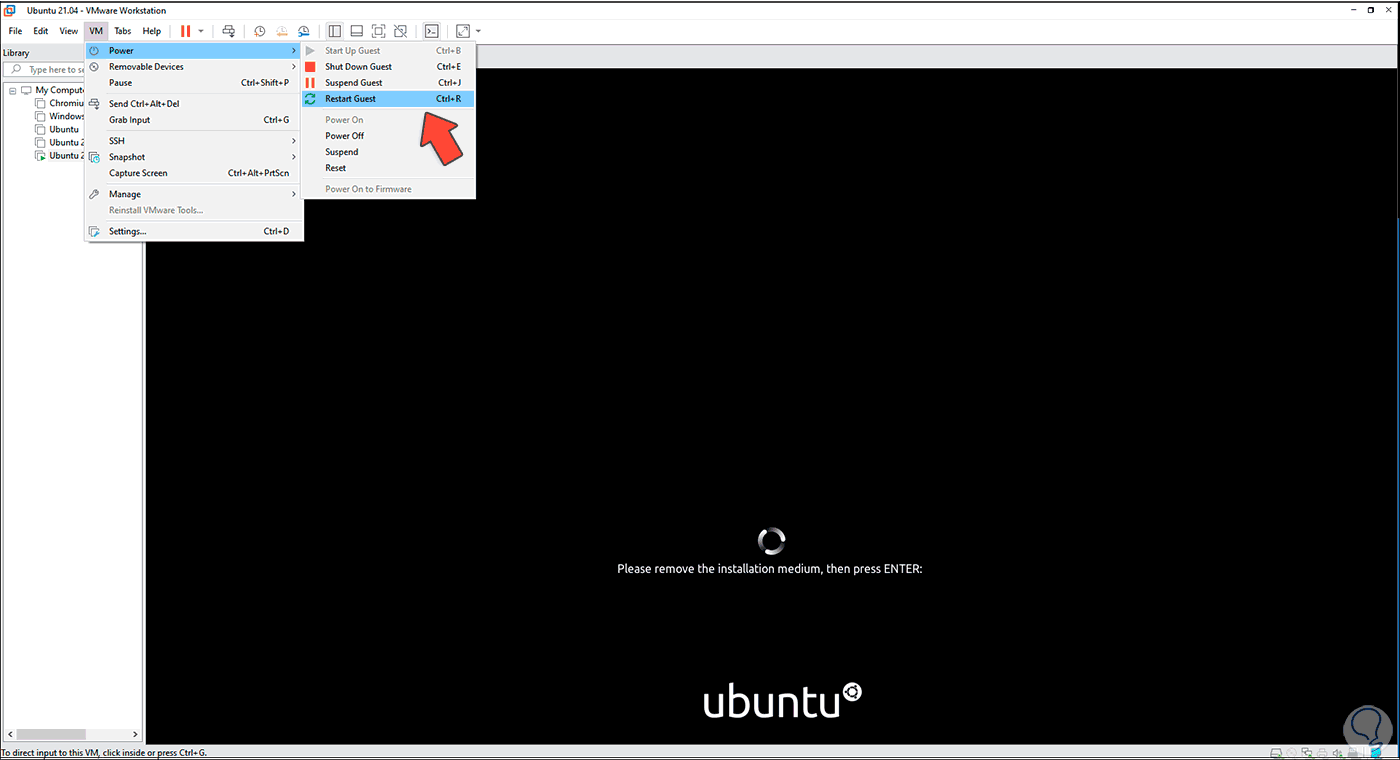The image size is (1400, 760).
Task: Choose Shut Down Guest from Power submenu
Action: (x=388, y=67)
